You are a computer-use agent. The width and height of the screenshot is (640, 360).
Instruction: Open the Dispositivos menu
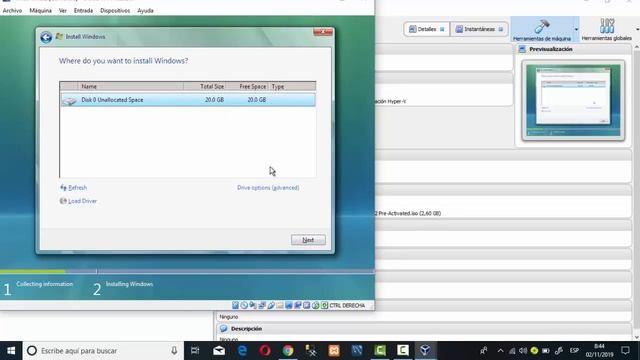115,11
